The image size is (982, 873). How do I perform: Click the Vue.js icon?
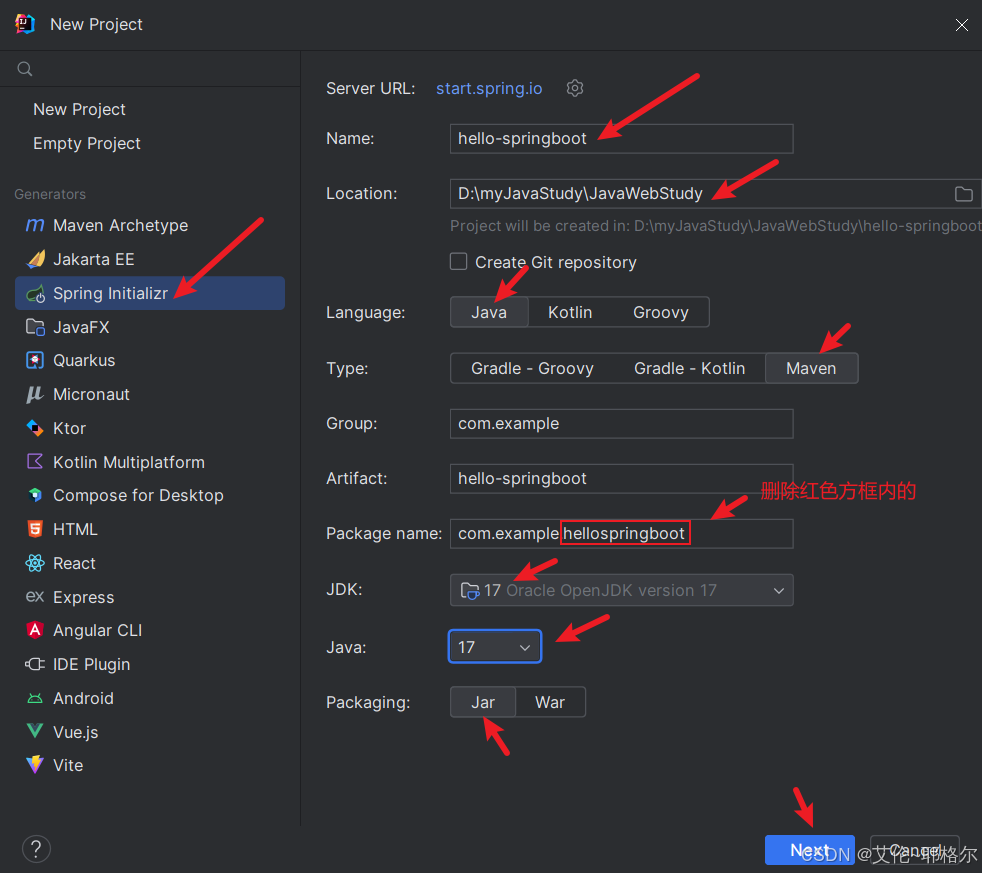pyautogui.click(x=35, y=731)
